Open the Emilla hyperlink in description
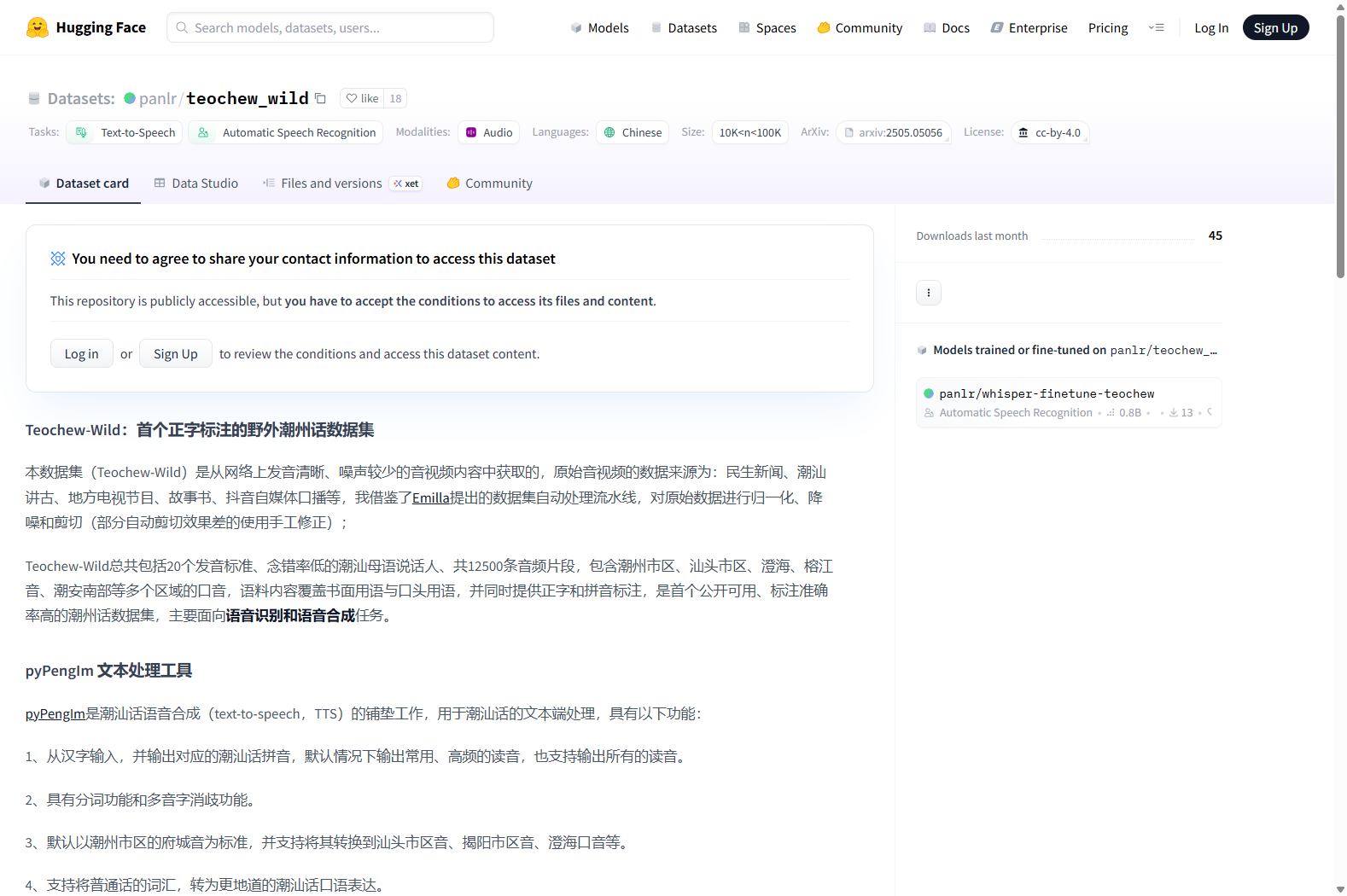The width and height of the screenshot is (1347, 896). [431, 497]
